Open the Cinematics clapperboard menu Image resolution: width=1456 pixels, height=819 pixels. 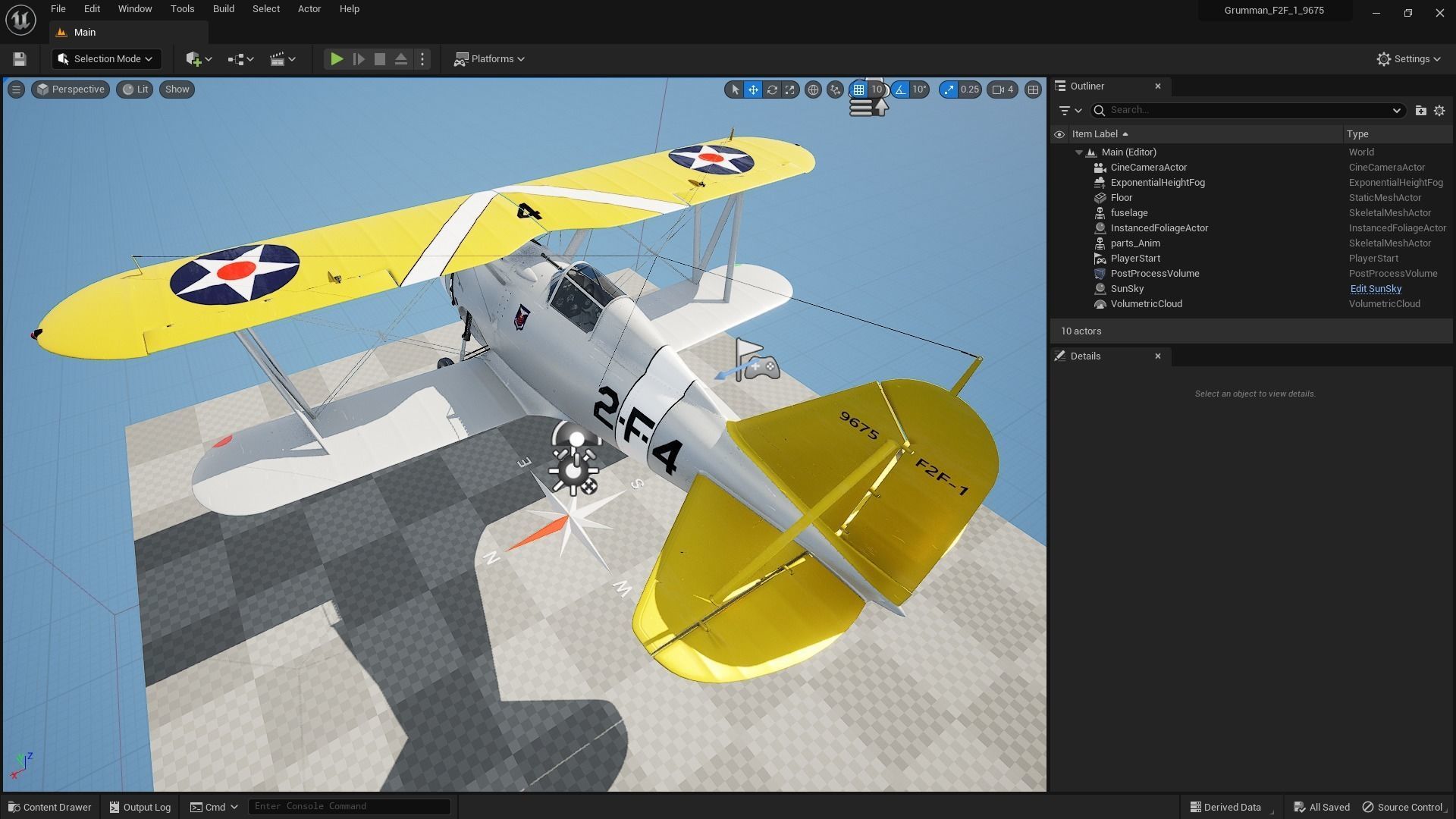[x=283, y=59]
